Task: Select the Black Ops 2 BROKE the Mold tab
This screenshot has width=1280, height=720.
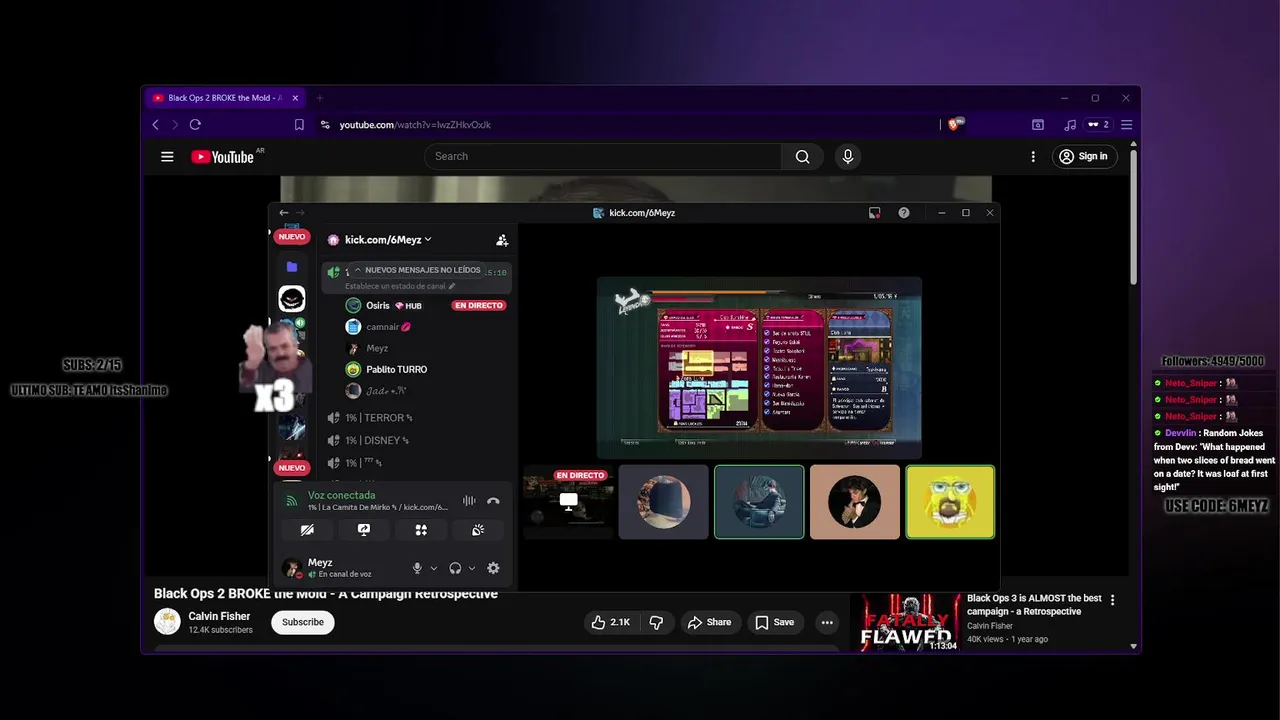Action: point(225,98)
